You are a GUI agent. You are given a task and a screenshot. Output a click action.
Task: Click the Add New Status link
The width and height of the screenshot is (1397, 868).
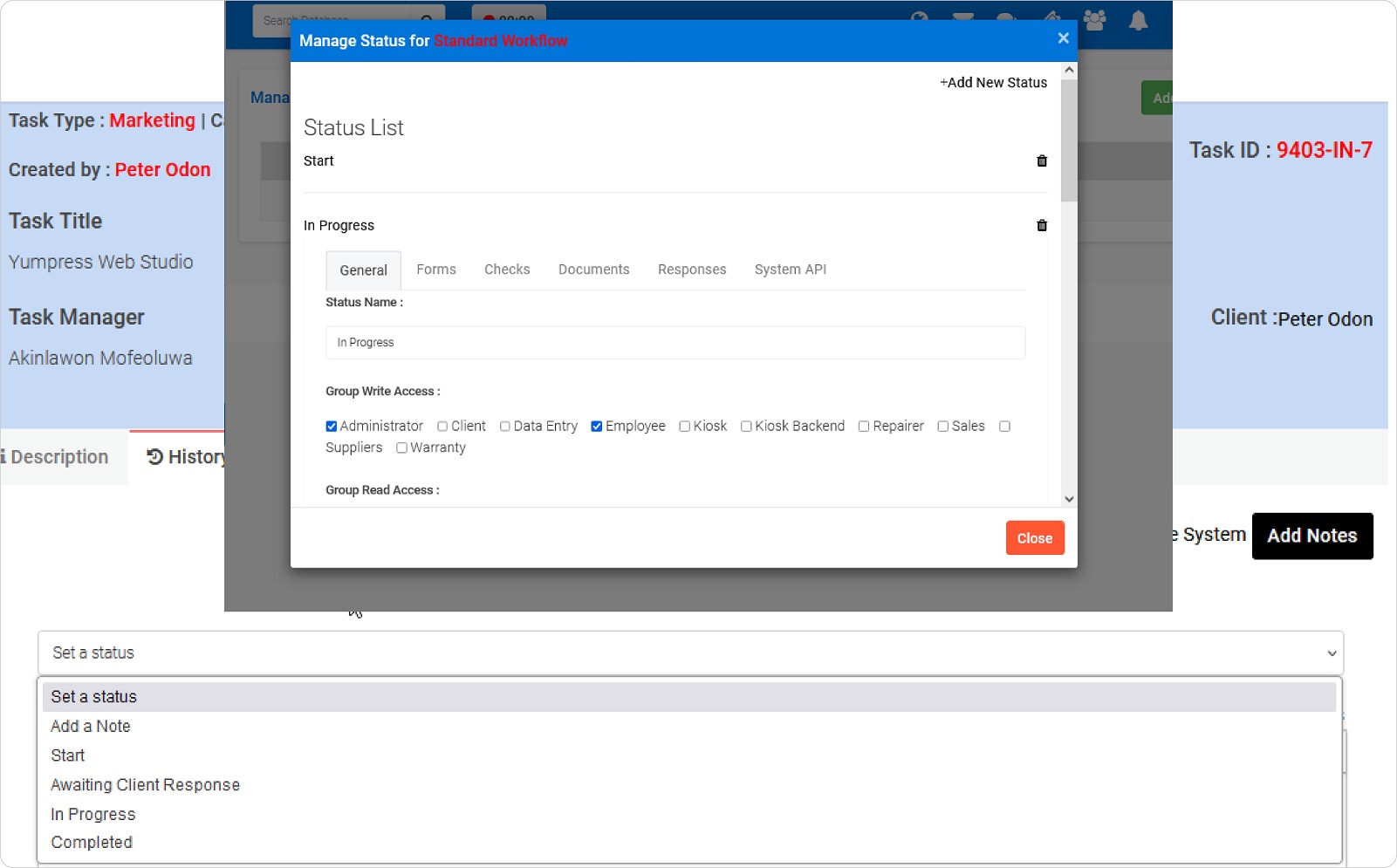coord(994,83)
